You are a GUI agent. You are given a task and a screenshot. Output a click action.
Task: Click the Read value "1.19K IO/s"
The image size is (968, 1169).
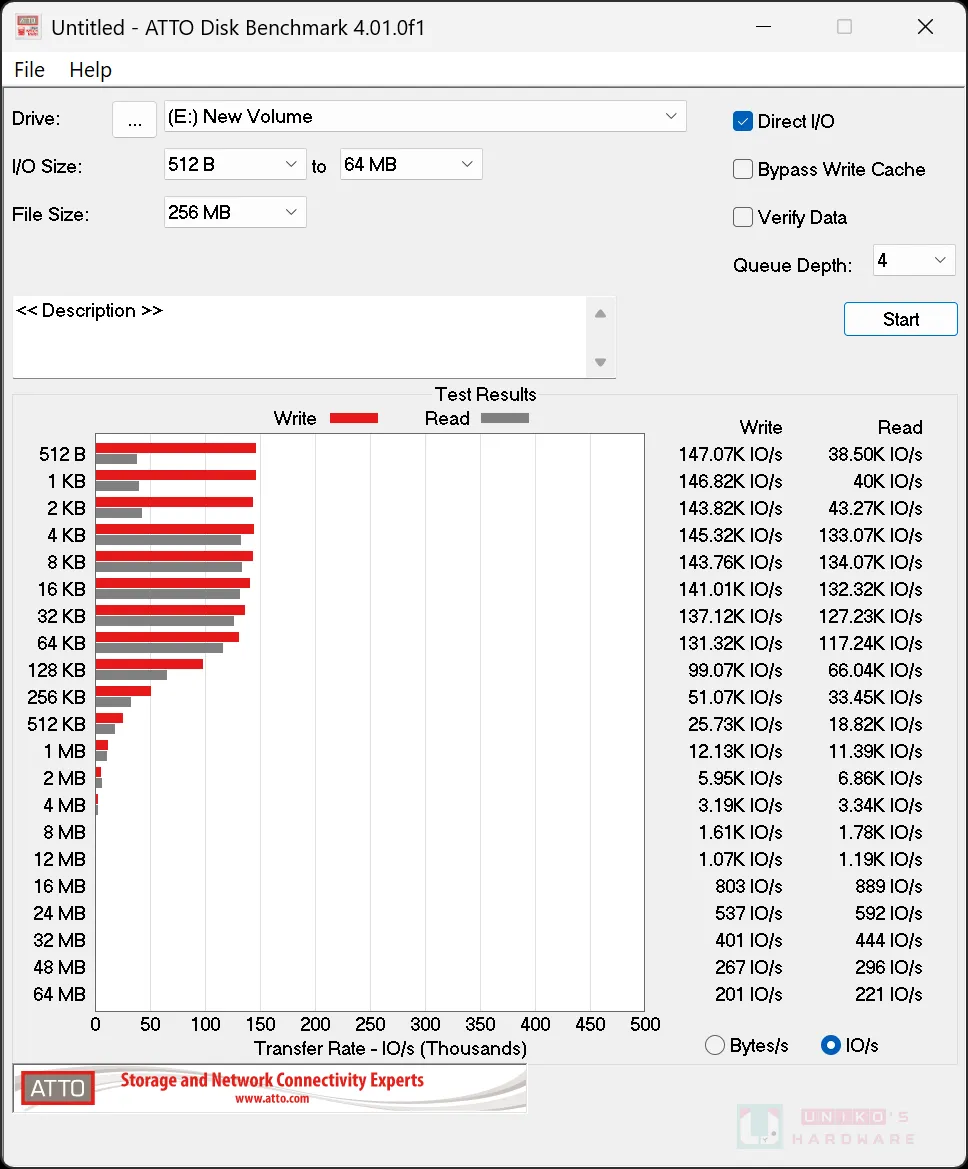pyautogui.click(x=880, y=860)
